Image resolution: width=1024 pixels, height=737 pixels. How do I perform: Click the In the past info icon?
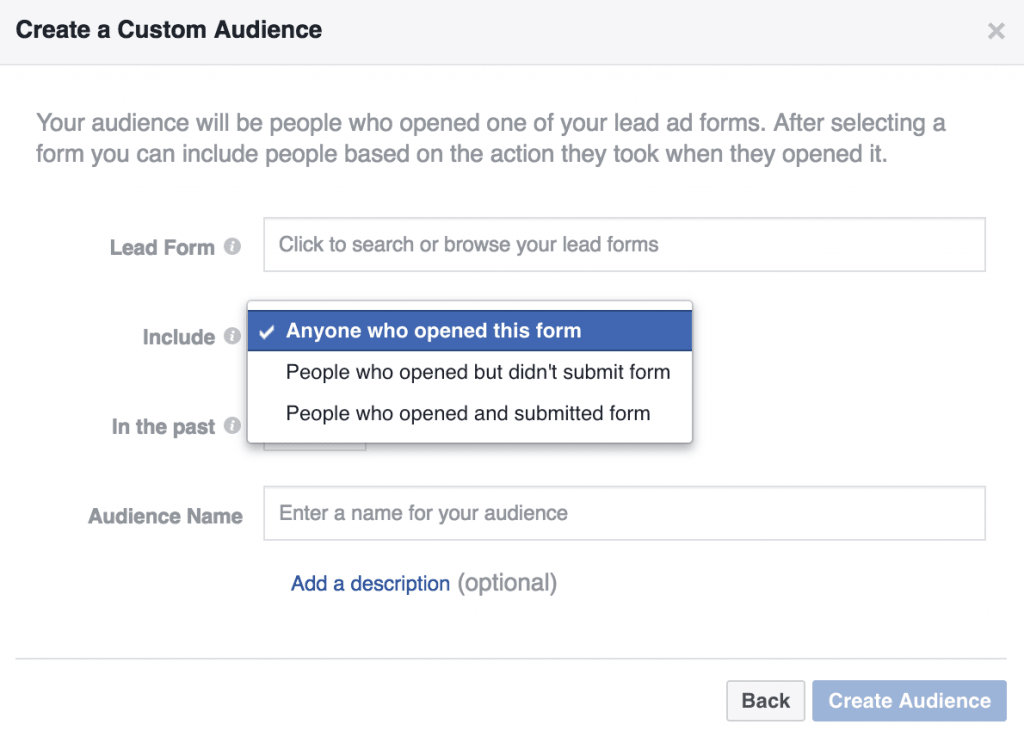pyautogui.click(x=232, y=425)
